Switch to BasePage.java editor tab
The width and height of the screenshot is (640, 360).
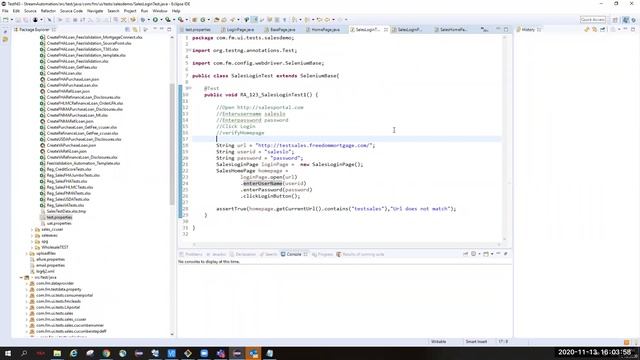pyautogui.click(x=281, y=30)
